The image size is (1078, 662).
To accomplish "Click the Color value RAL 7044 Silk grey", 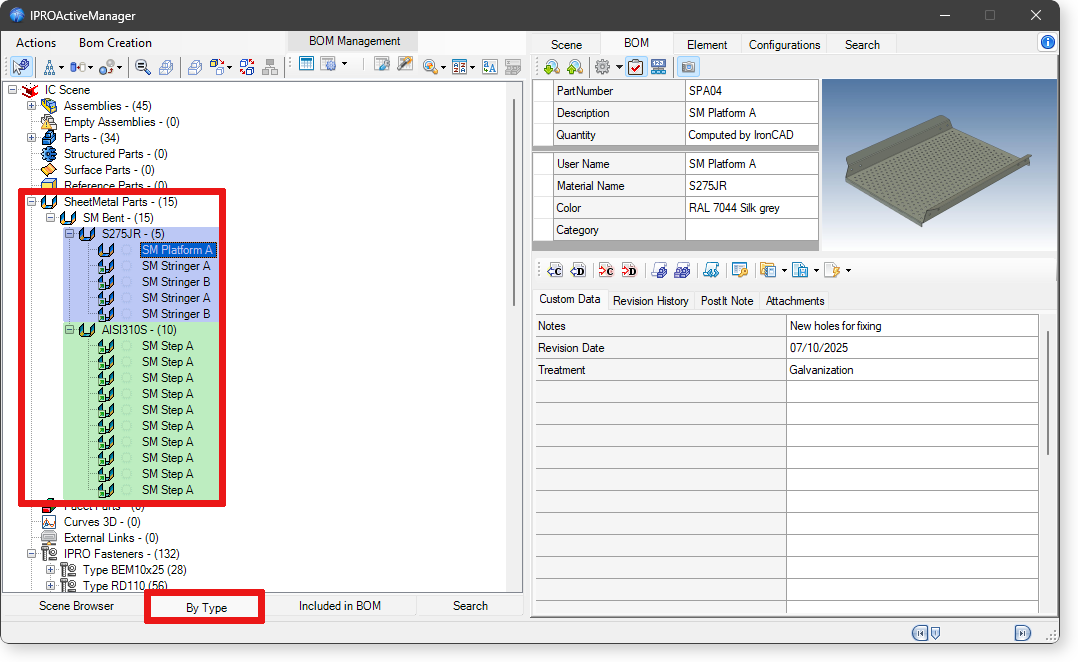I will coord(751,208).
